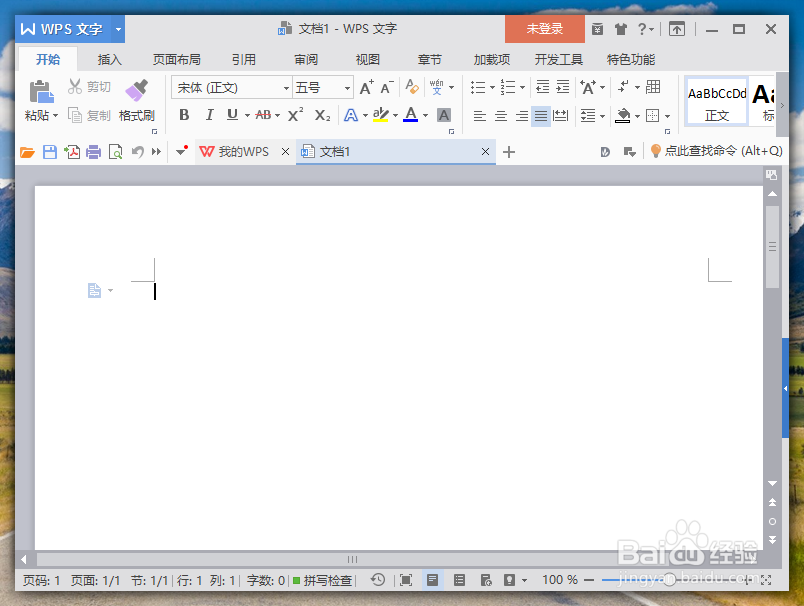The height and width of the screenshot is (606, 804).
Task: Switch to the 引用 ribbon tab
Action: 244,59
